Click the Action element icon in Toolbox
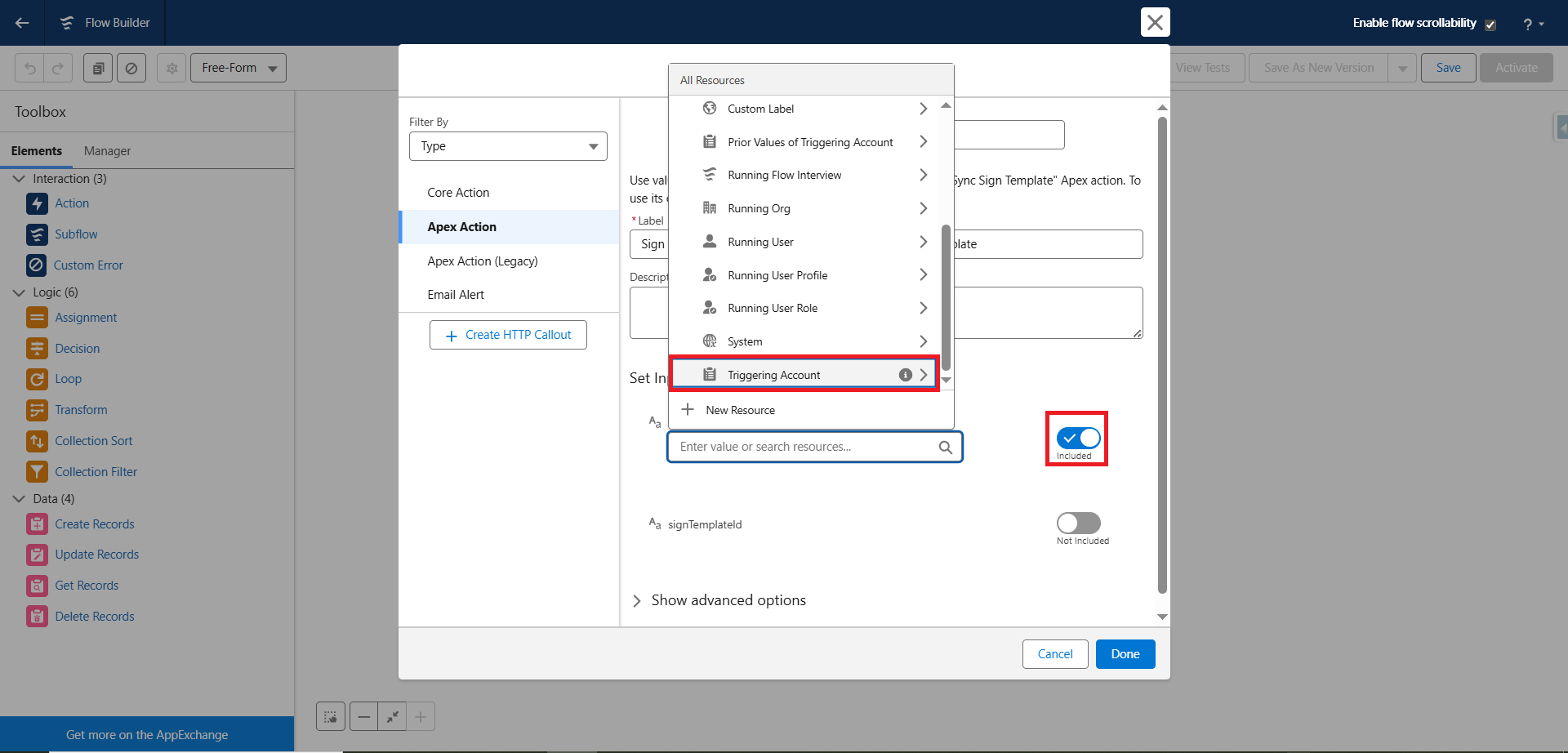 point(37,203)
